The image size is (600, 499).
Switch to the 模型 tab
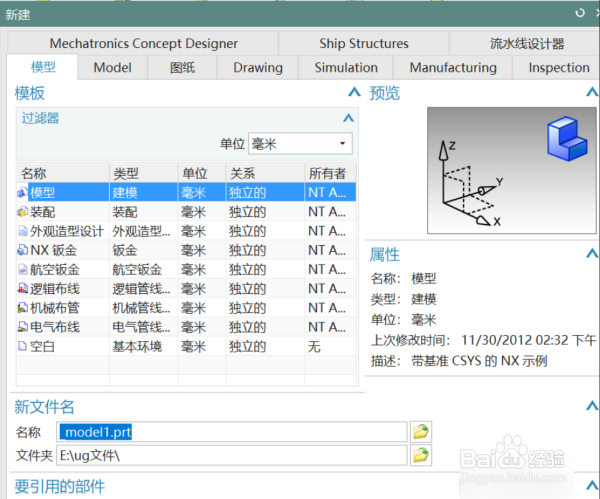point(43,67)
